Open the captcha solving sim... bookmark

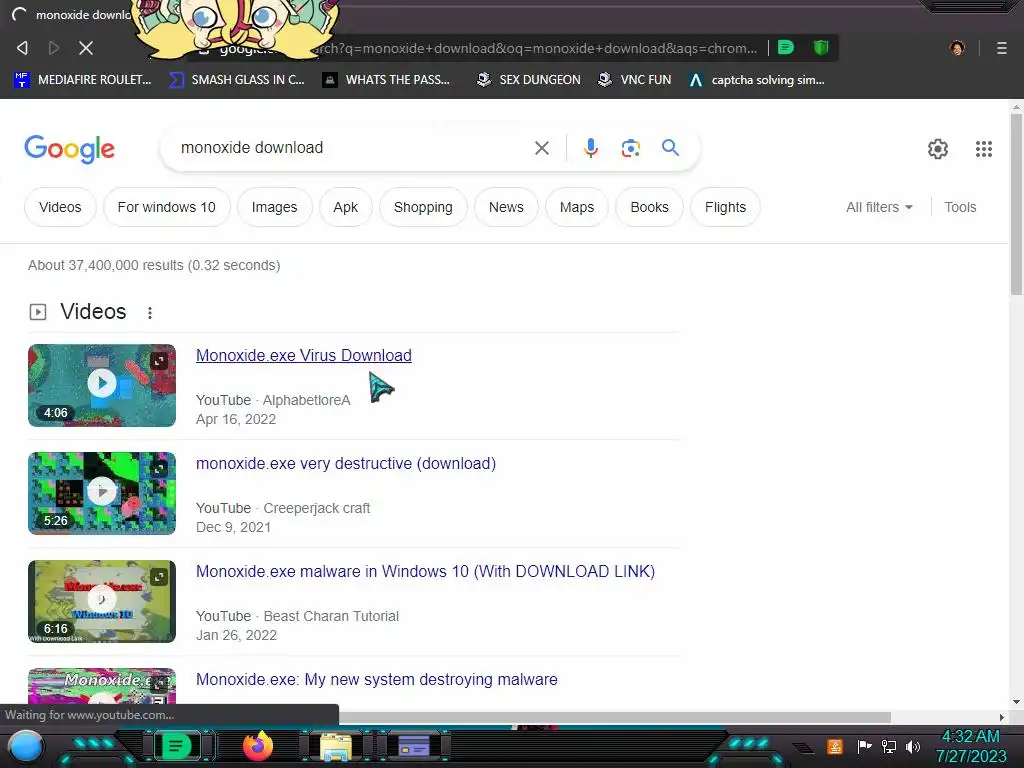click(x=757, y=80)
